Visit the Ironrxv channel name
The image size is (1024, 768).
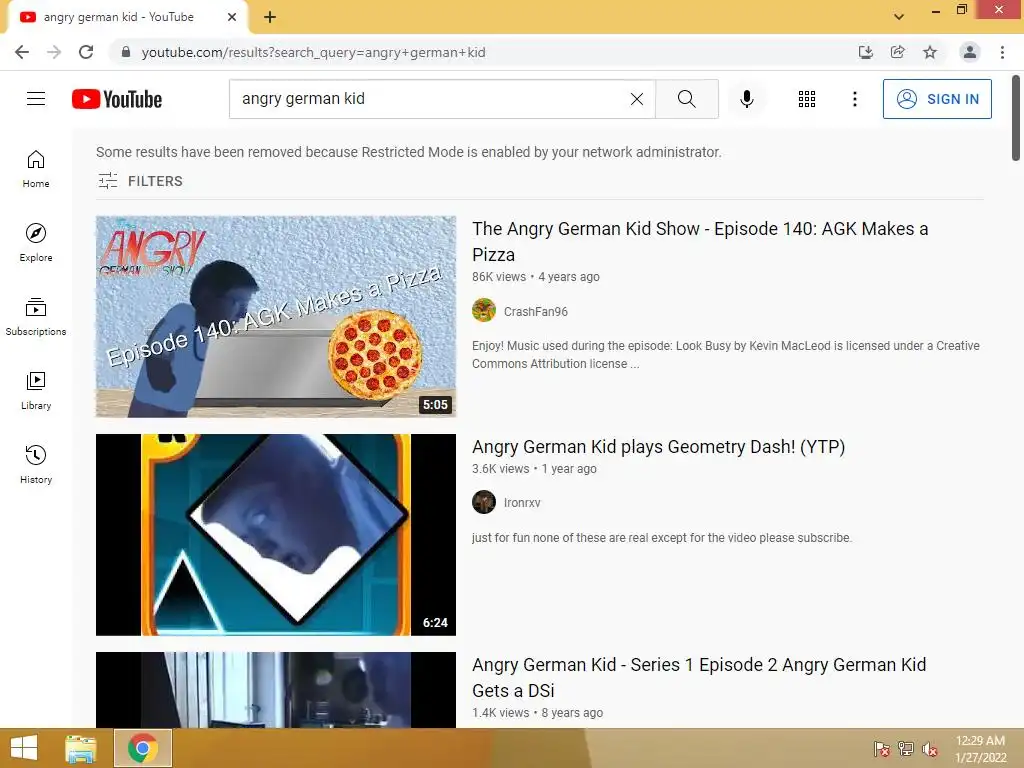point(522,503)
